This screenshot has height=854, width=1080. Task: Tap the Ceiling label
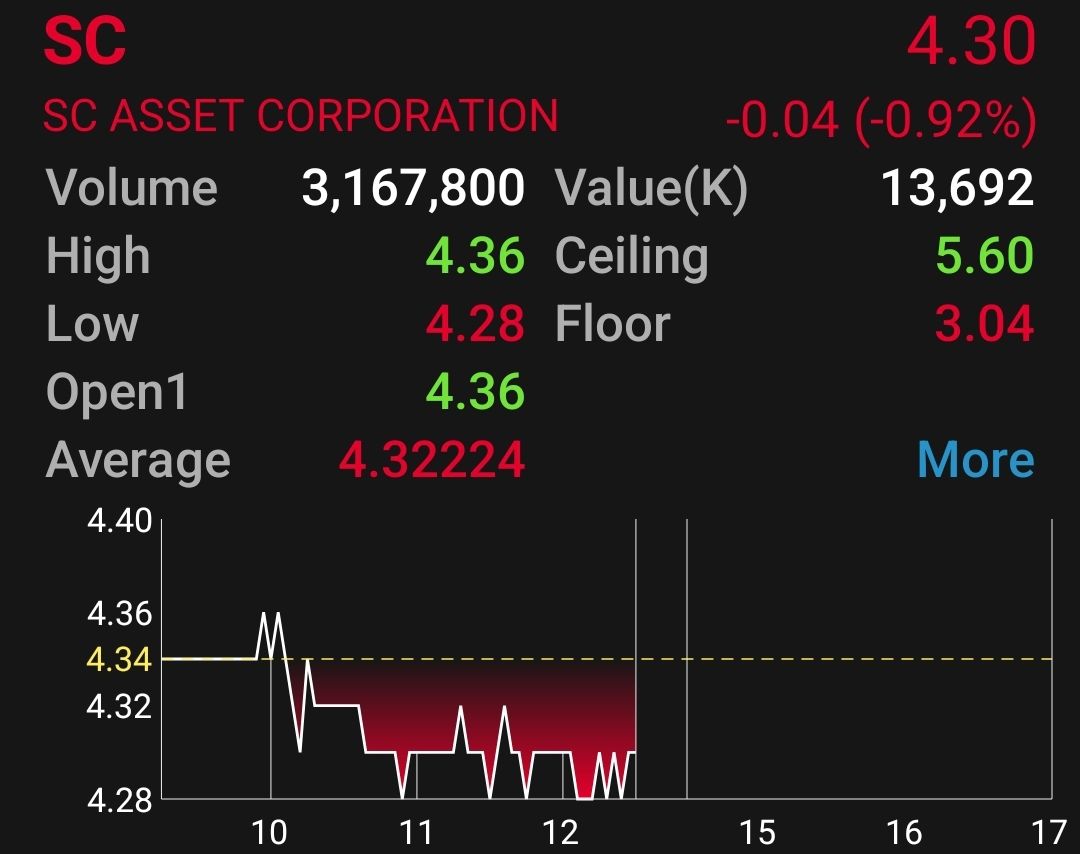tap(632, 257)
